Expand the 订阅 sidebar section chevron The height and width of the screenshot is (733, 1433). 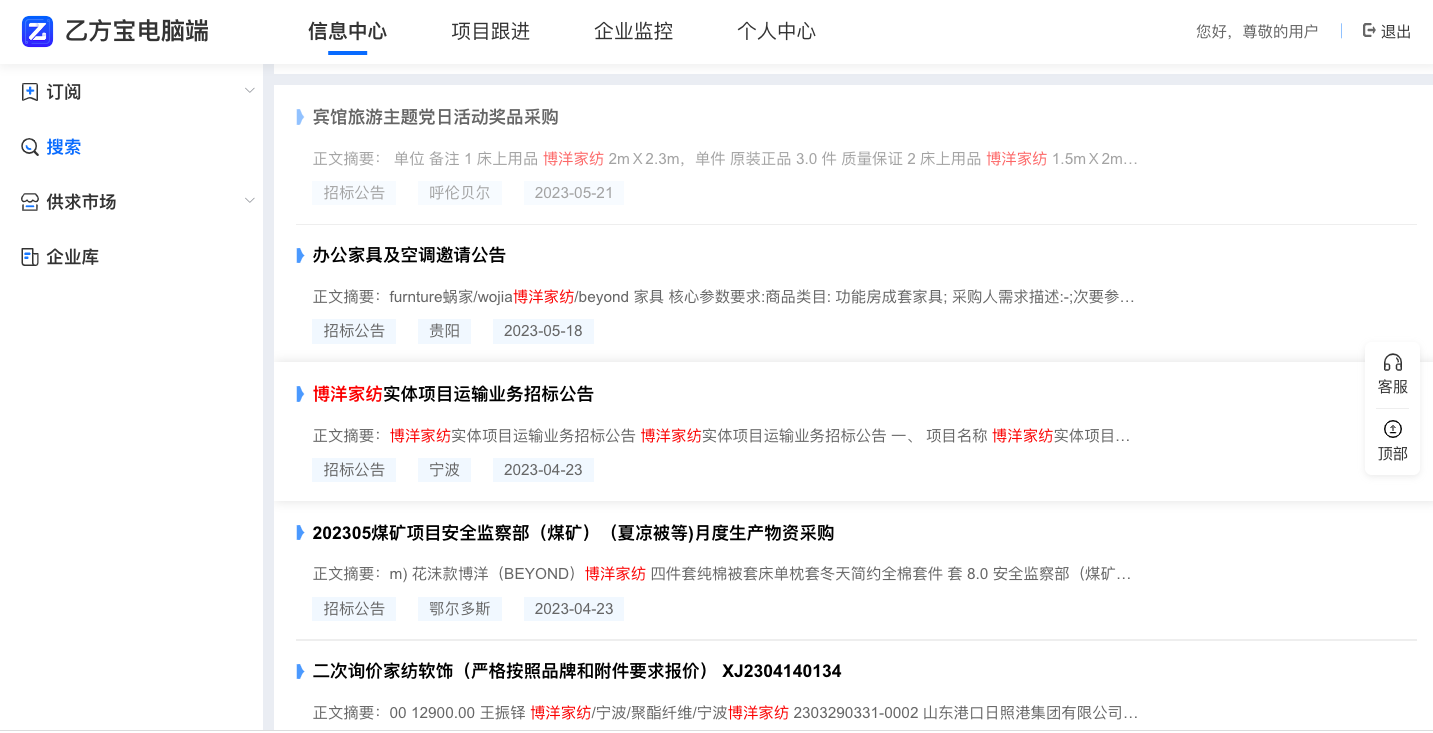tap(250, 92)
